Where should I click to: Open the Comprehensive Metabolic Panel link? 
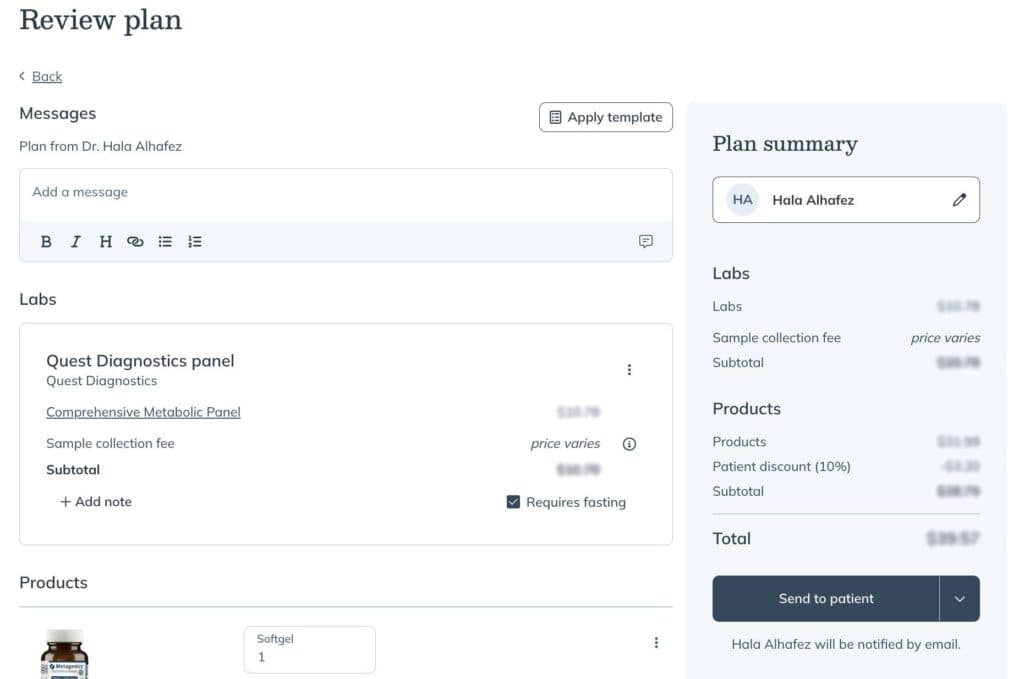click(143, 412)
